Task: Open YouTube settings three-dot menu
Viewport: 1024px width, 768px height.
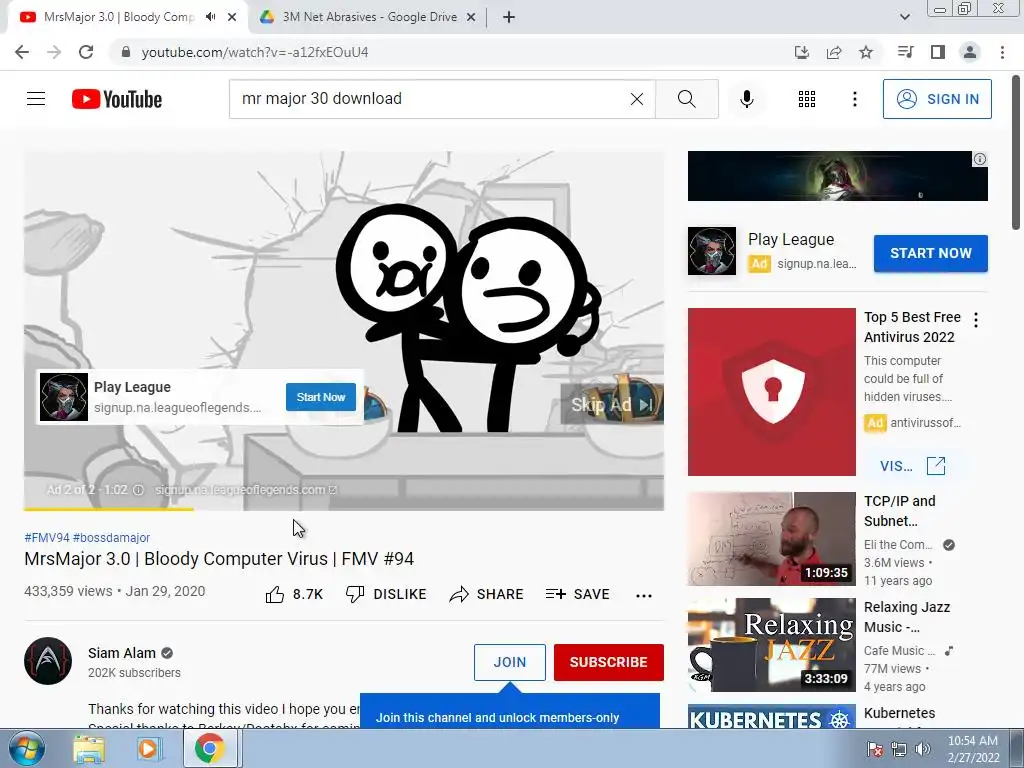Action: click(854, 99)
